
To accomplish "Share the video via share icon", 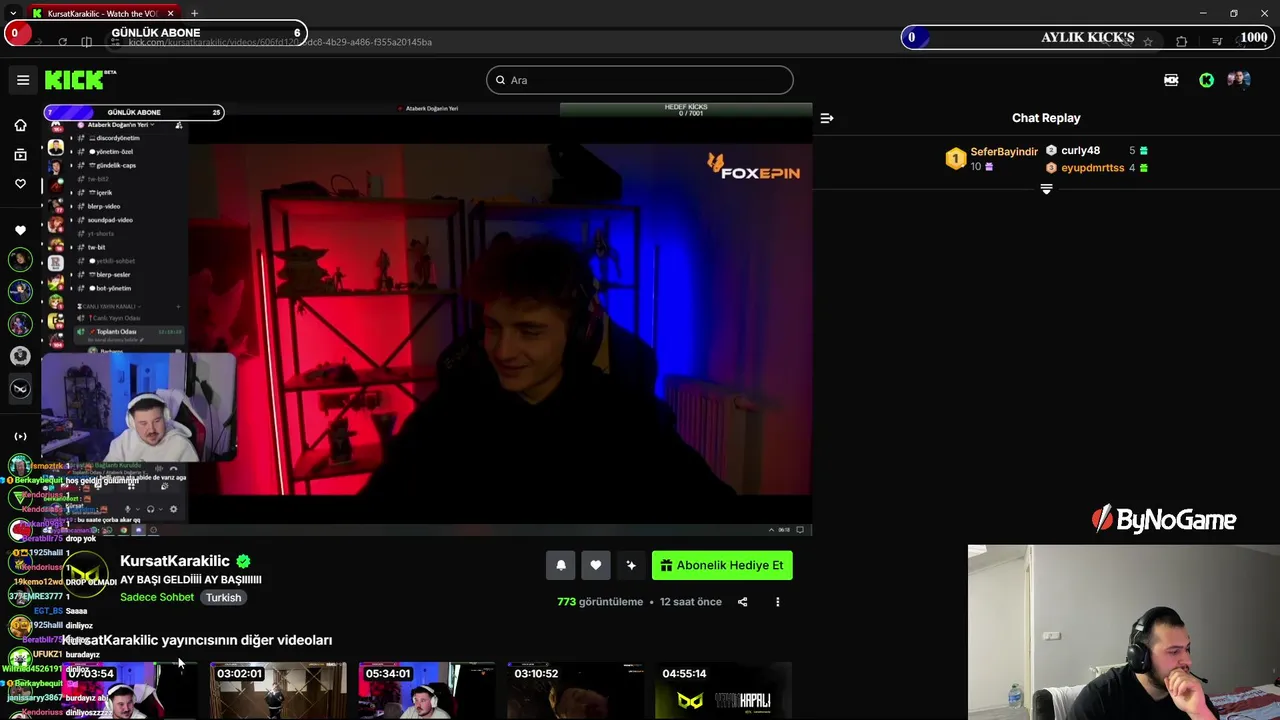I will click(x=742, y=602).
